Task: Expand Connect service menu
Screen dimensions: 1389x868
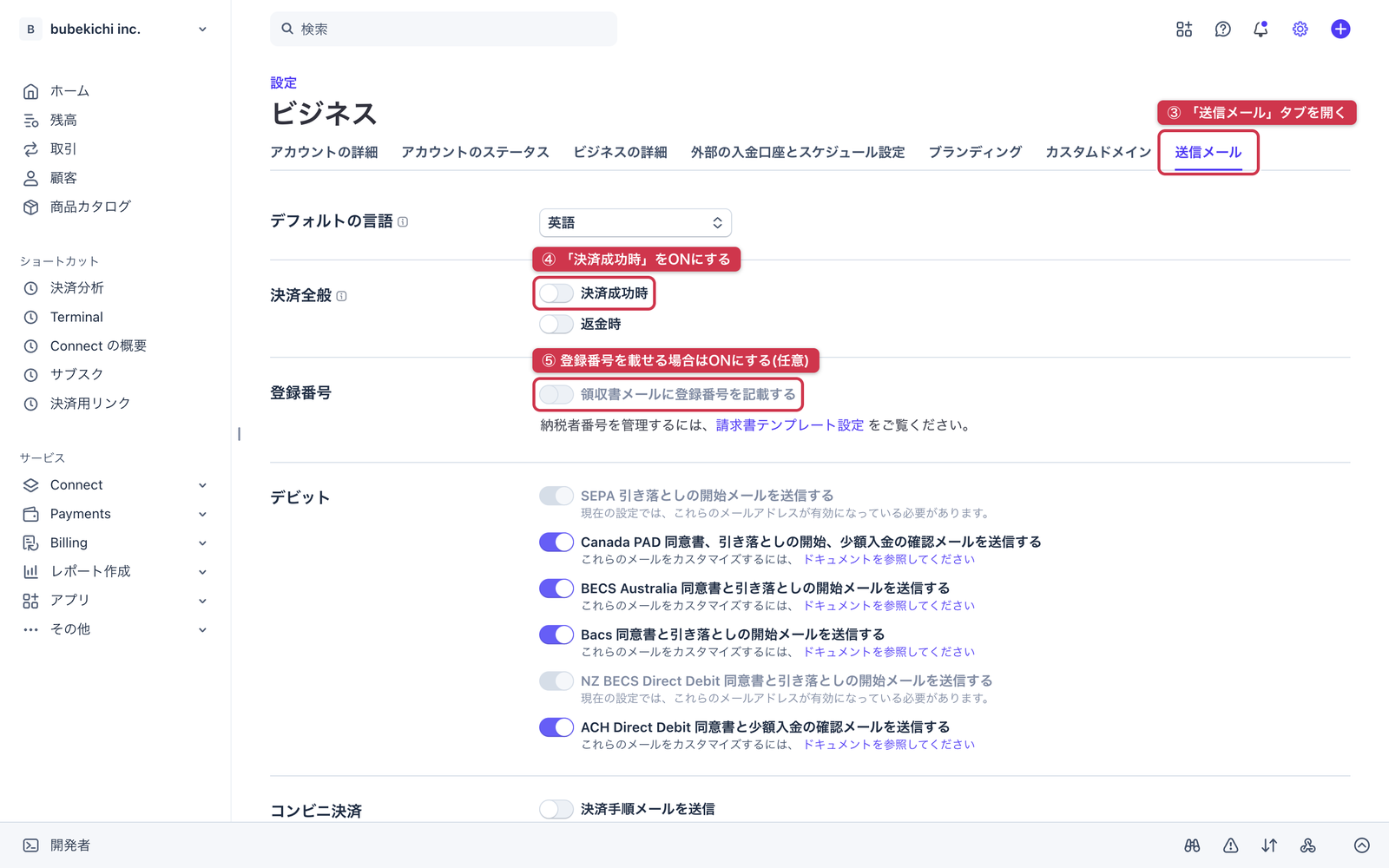Action: click(x=115, y=485)
